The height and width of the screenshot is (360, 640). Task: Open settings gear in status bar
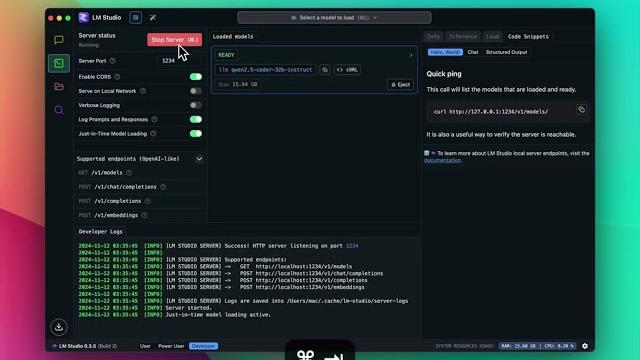click(x=585, y=346)
